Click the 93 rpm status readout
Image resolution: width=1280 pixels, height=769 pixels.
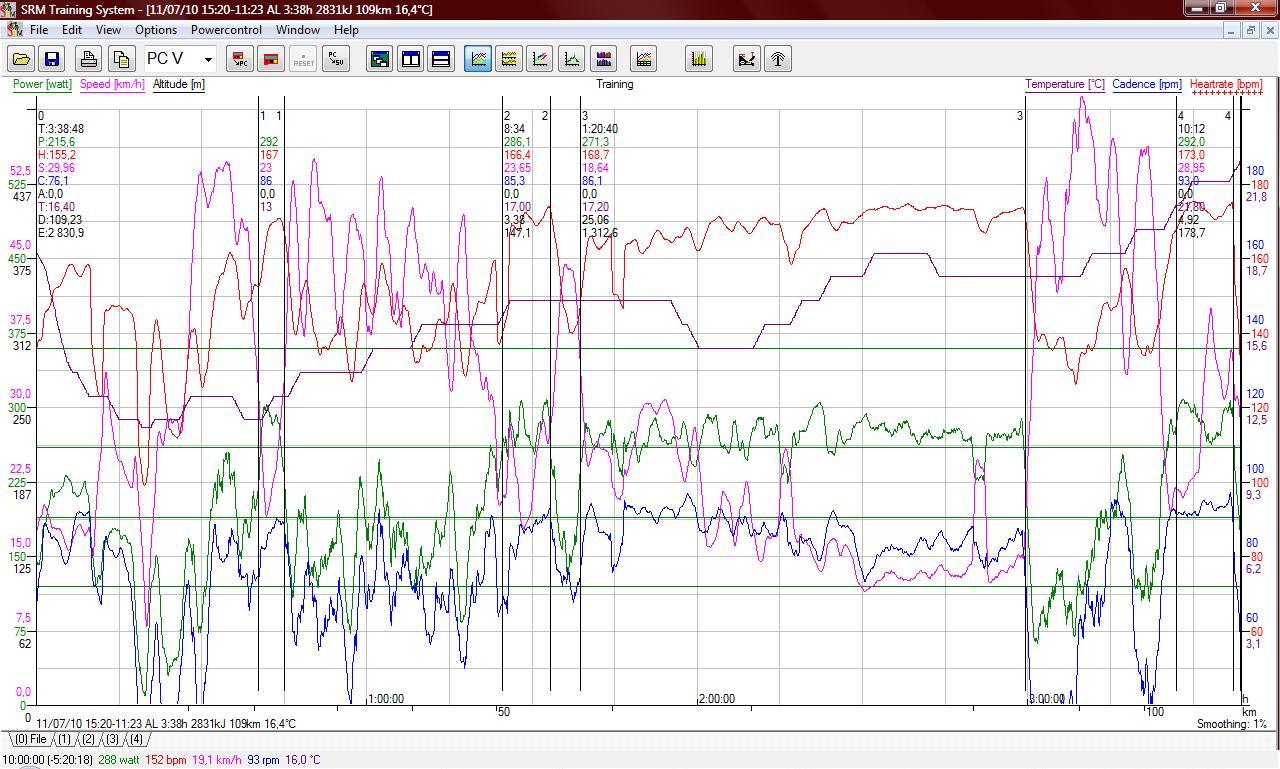pyautogui.click(x=264, y=760)
